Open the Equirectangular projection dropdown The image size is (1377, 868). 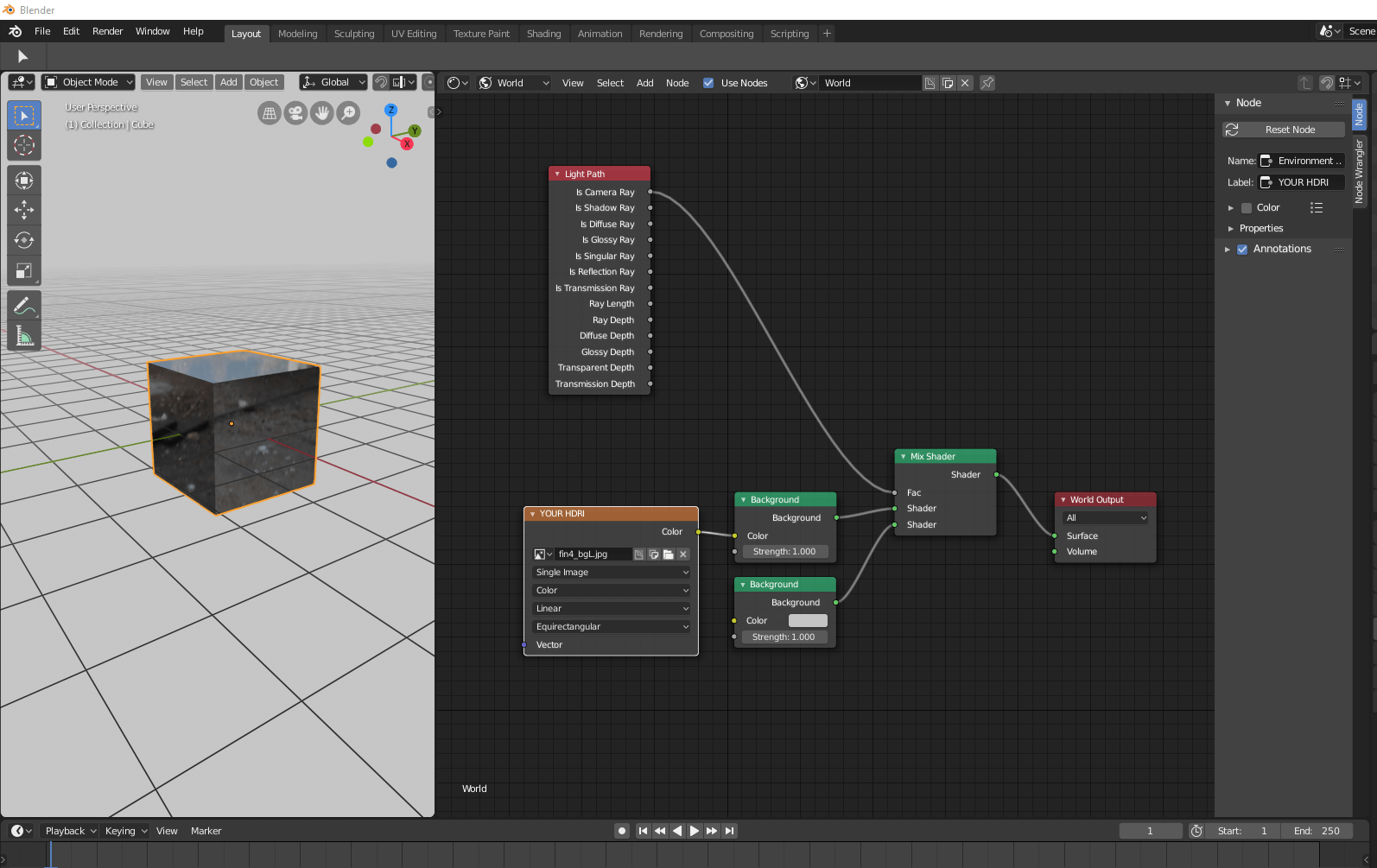(612, 627)
